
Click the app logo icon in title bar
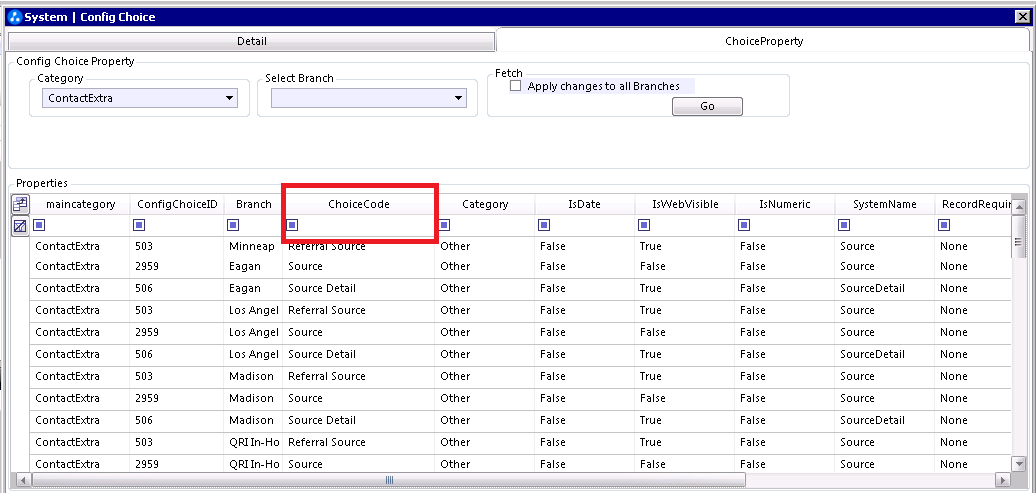click(x=15, y=17)
